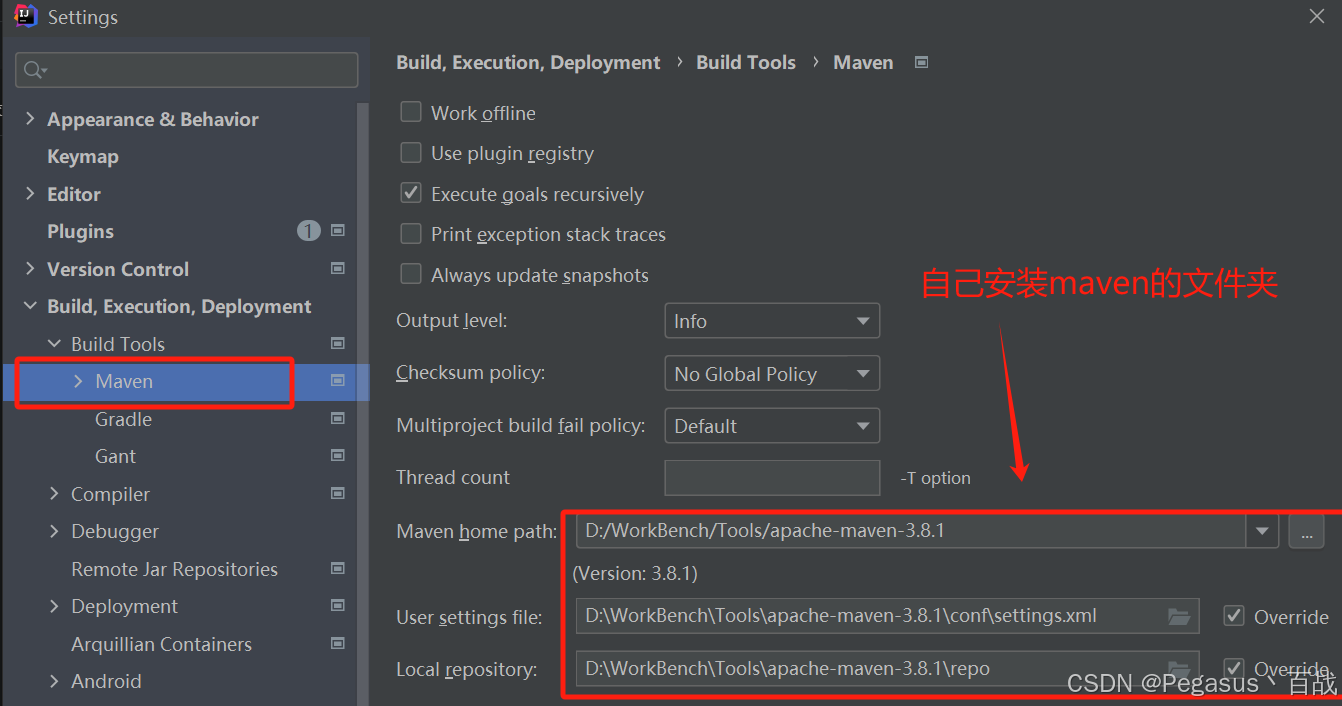Expand the Version Control section
Screen dimensions: 1342x706
pos(30,269)
